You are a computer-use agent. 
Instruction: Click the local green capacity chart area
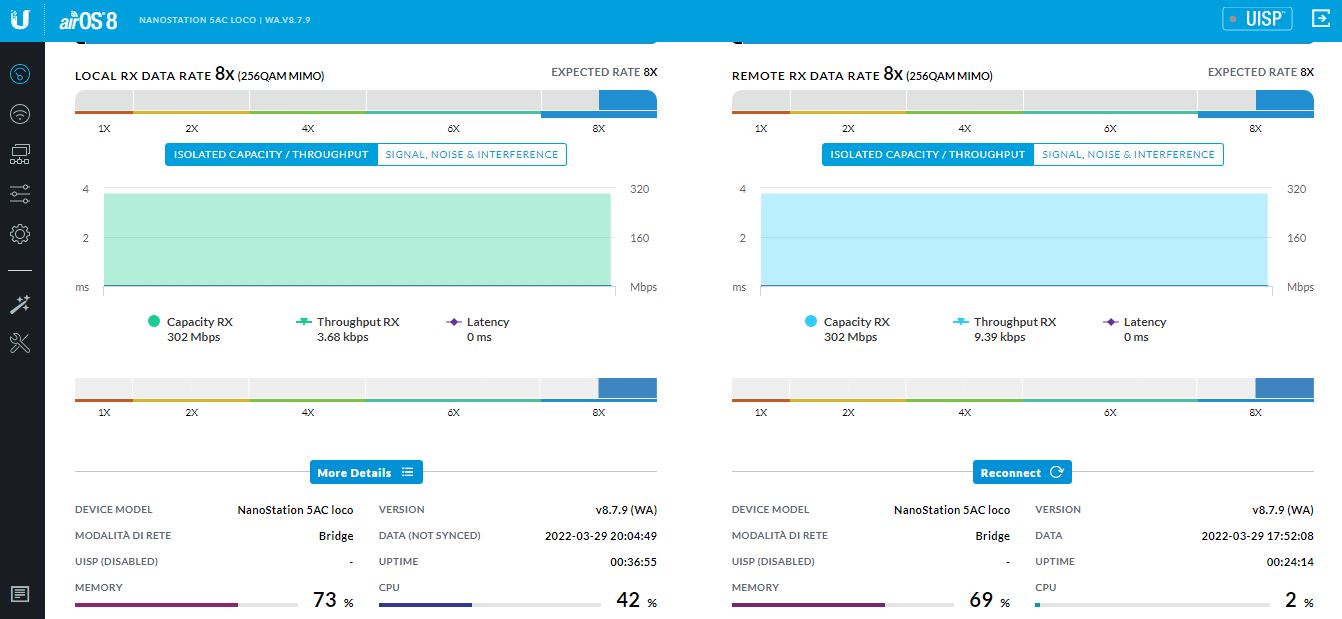(357, 239)
